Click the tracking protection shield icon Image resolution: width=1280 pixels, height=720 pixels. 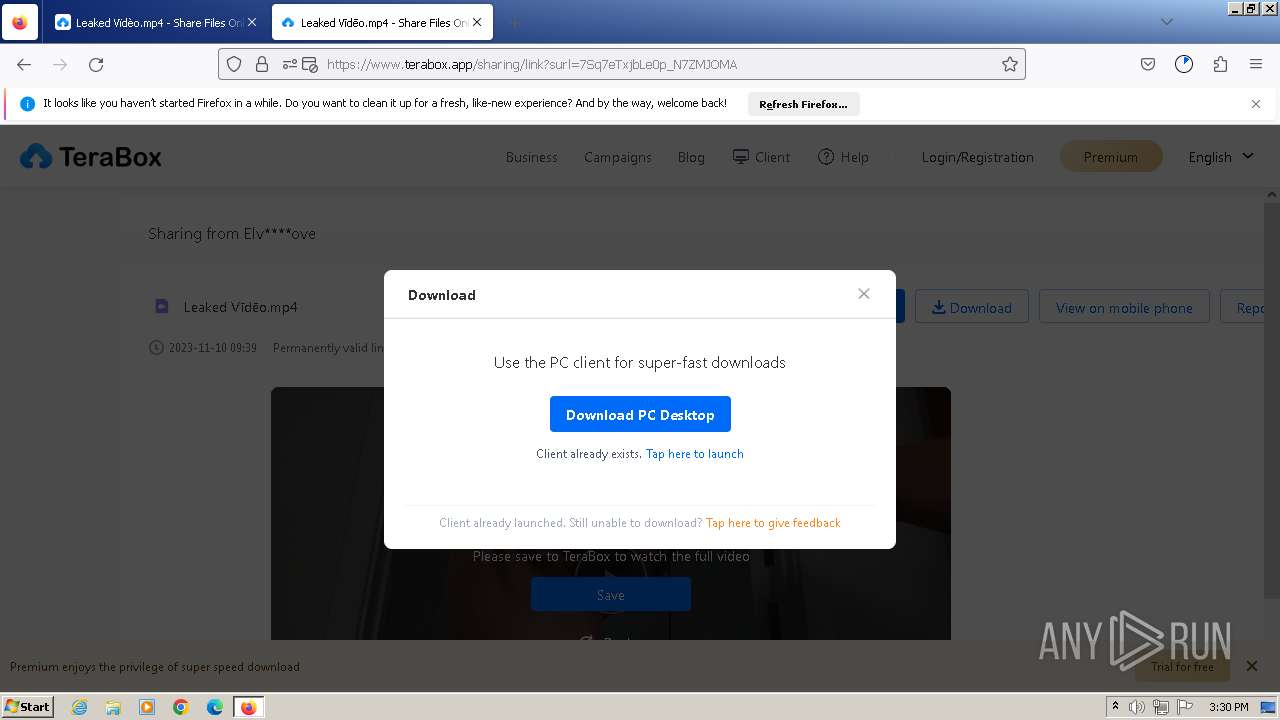(234, 64)
